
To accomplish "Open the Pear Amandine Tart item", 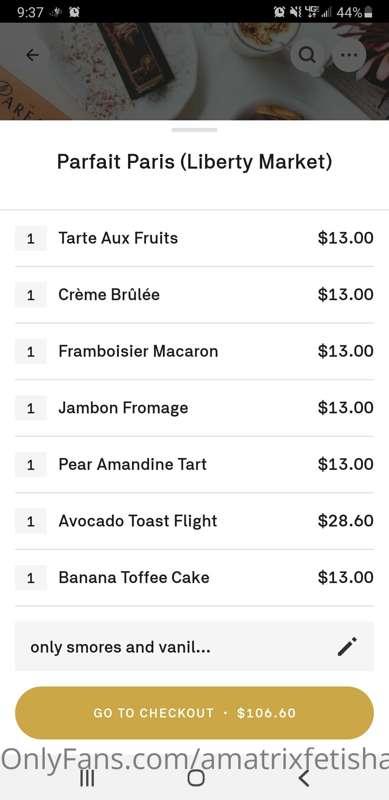I will pos(194,464).
